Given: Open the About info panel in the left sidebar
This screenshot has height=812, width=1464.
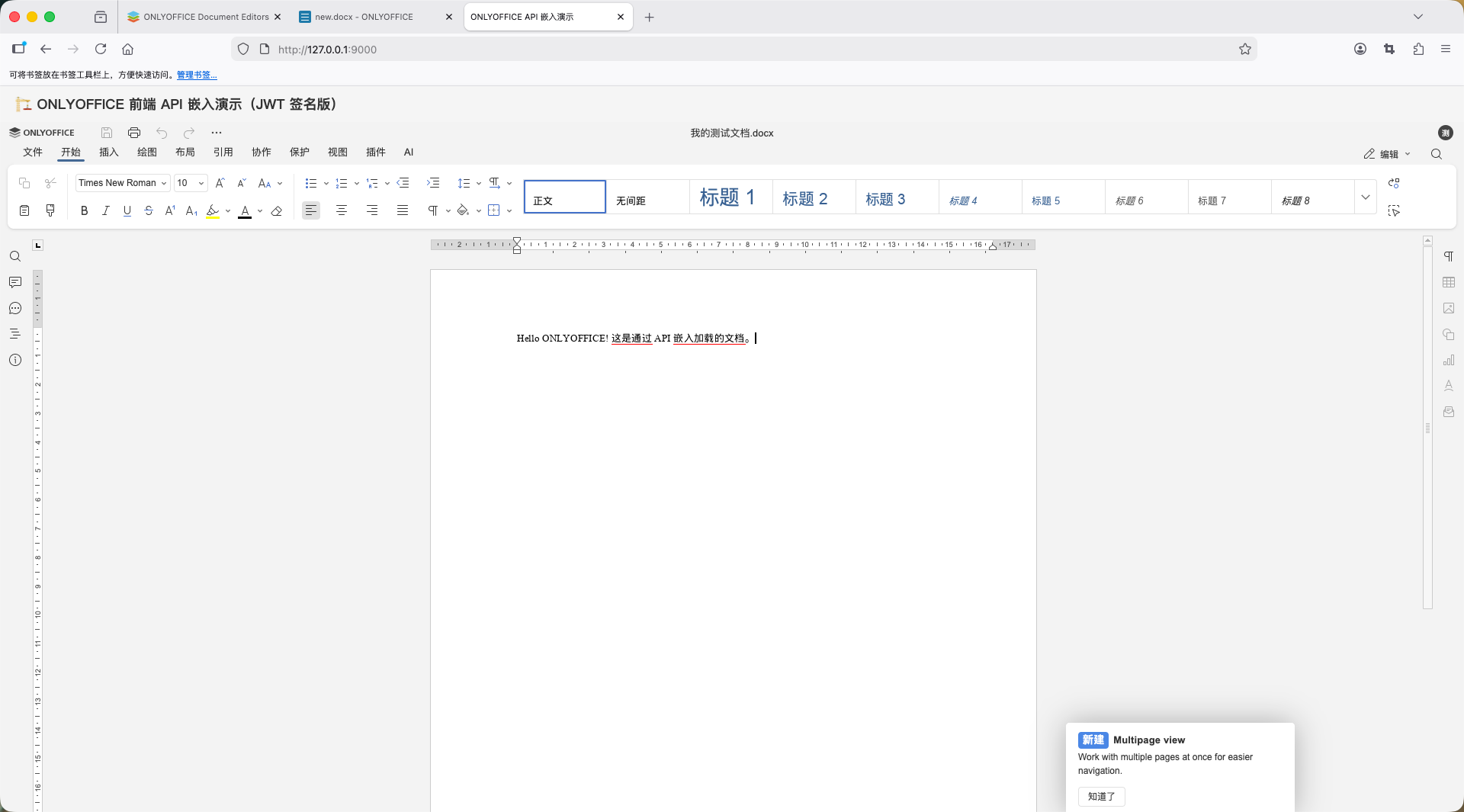Looking at the screenshot, I should tap(15, 360).
